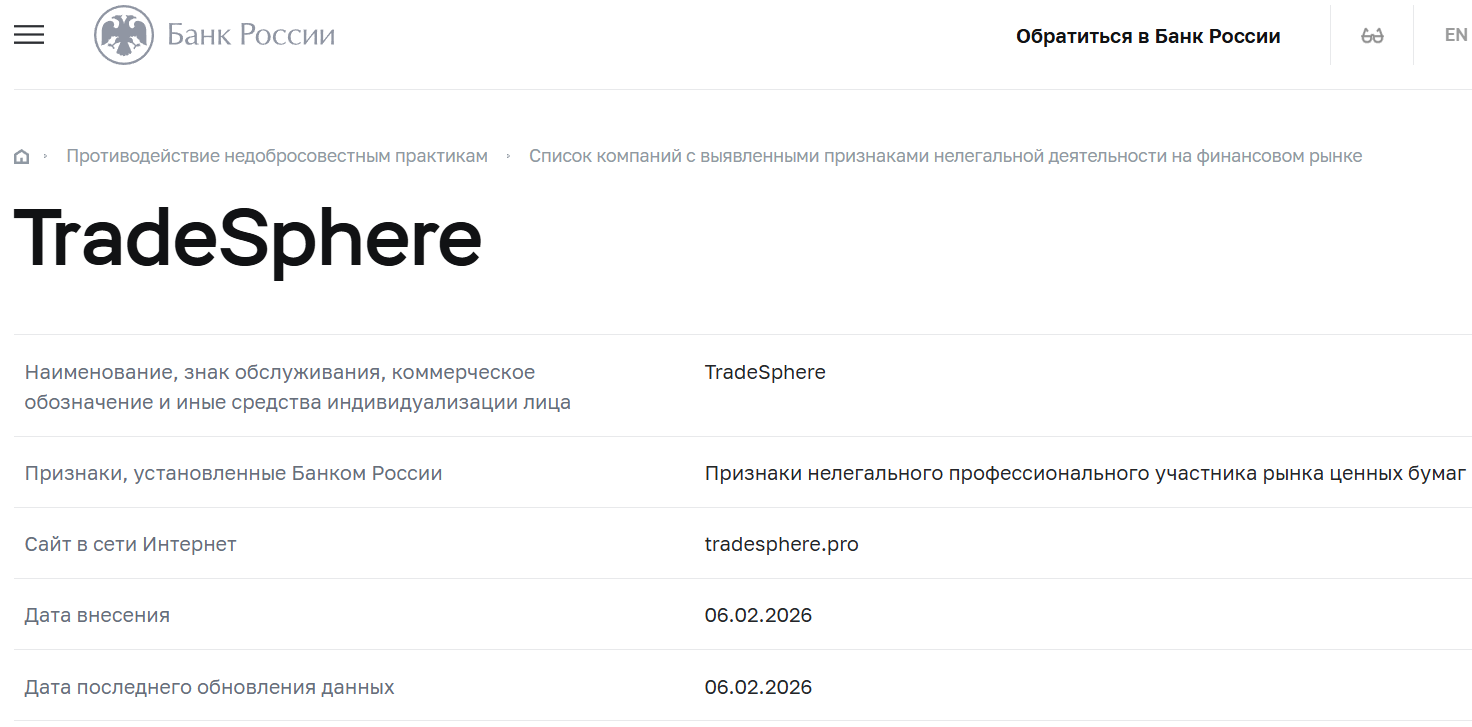Click the home icon in the breadcrumb trail
1472x727 pixels.
pyautogui.click(x=21, y=155)
